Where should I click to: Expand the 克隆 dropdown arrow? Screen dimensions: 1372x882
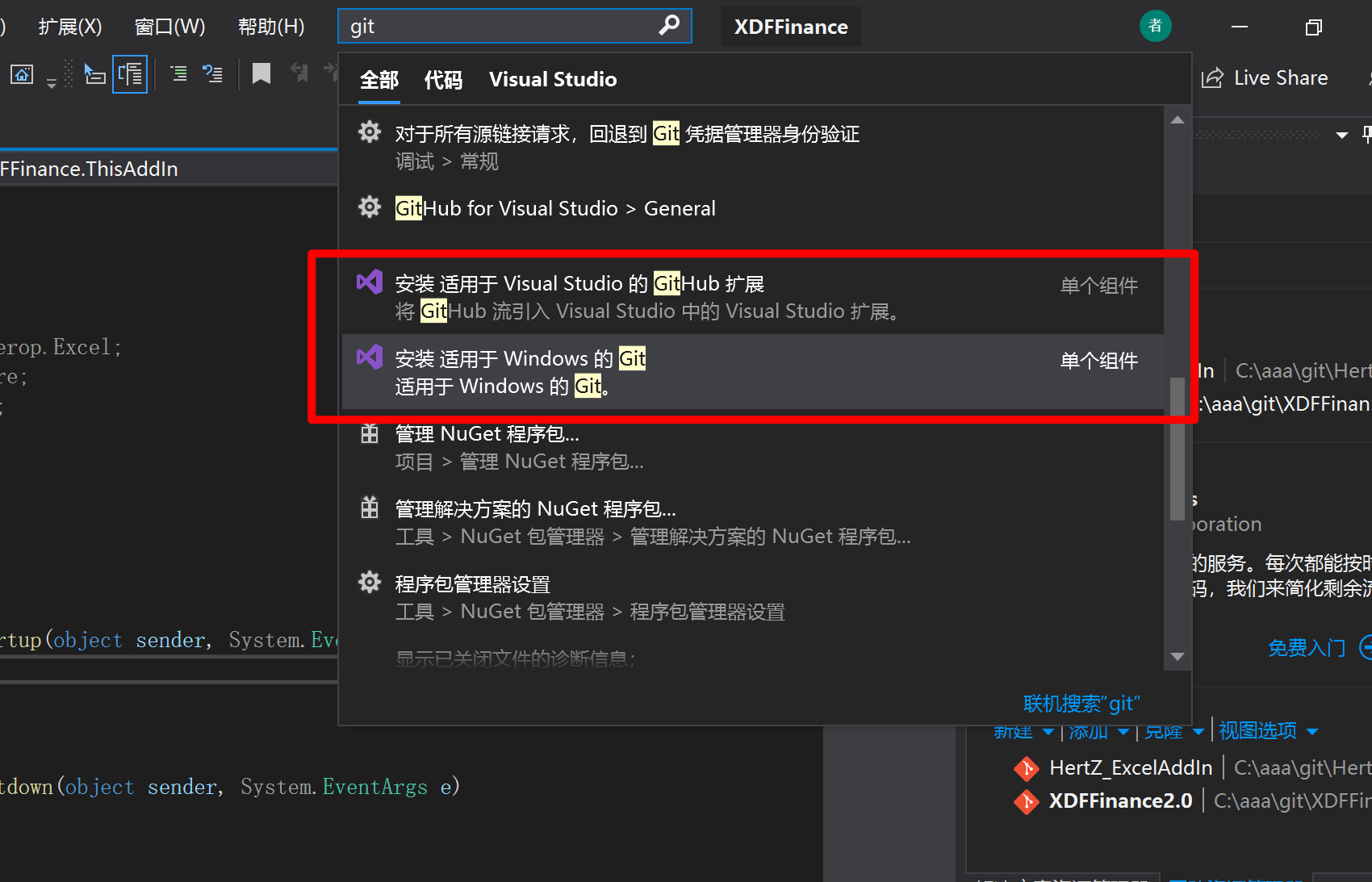1198,732
